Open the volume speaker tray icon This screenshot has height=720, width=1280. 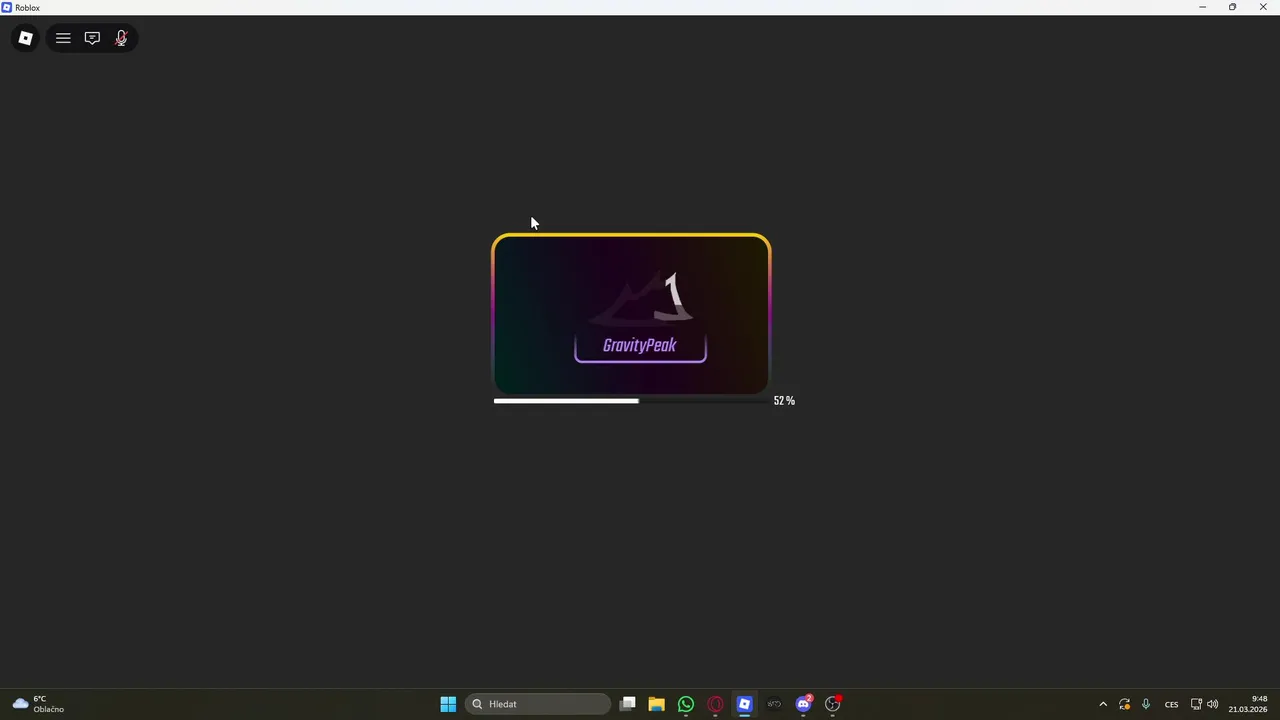click(1213, 704)
